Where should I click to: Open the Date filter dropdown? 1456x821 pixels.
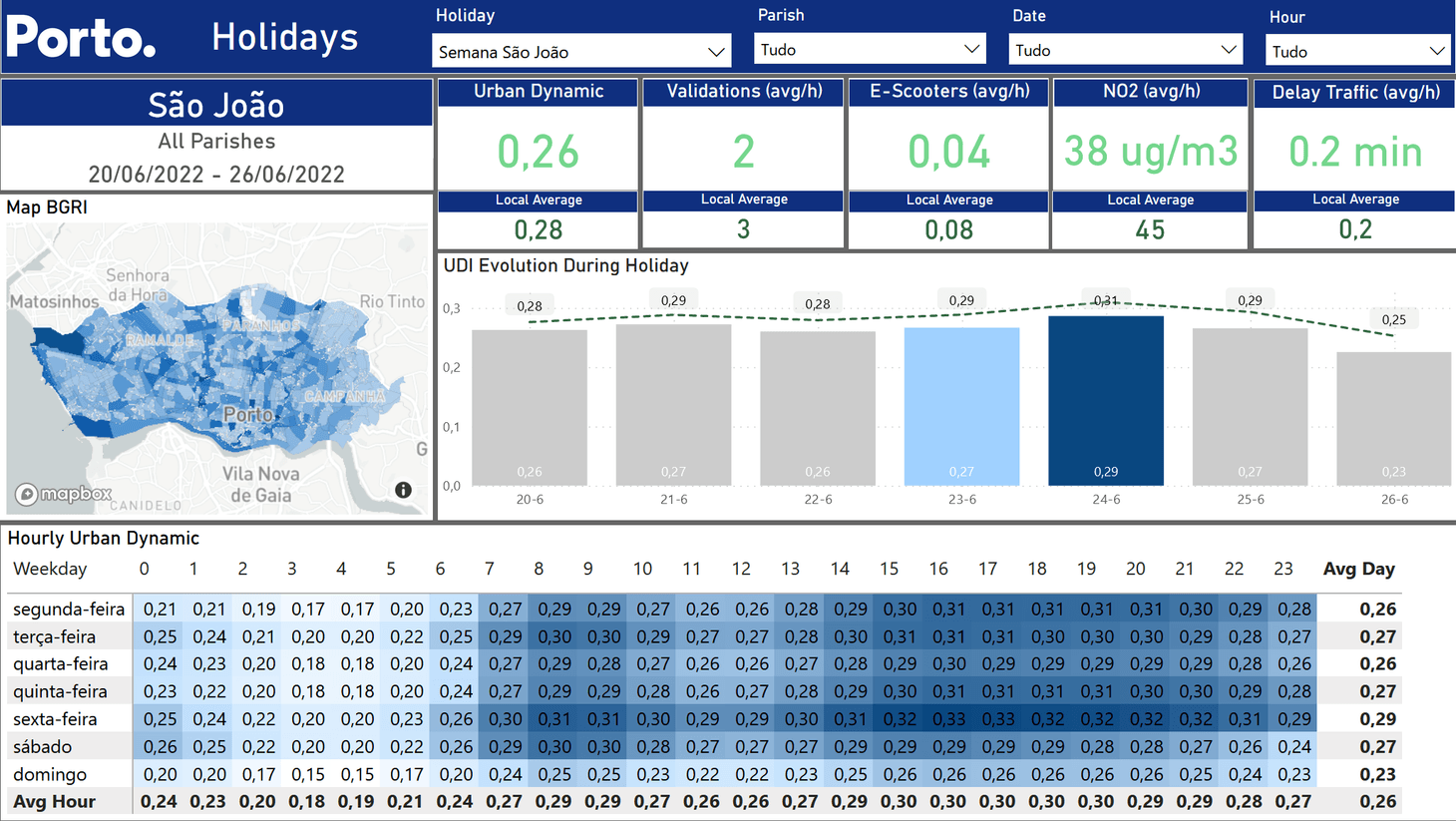[1125, 50]
